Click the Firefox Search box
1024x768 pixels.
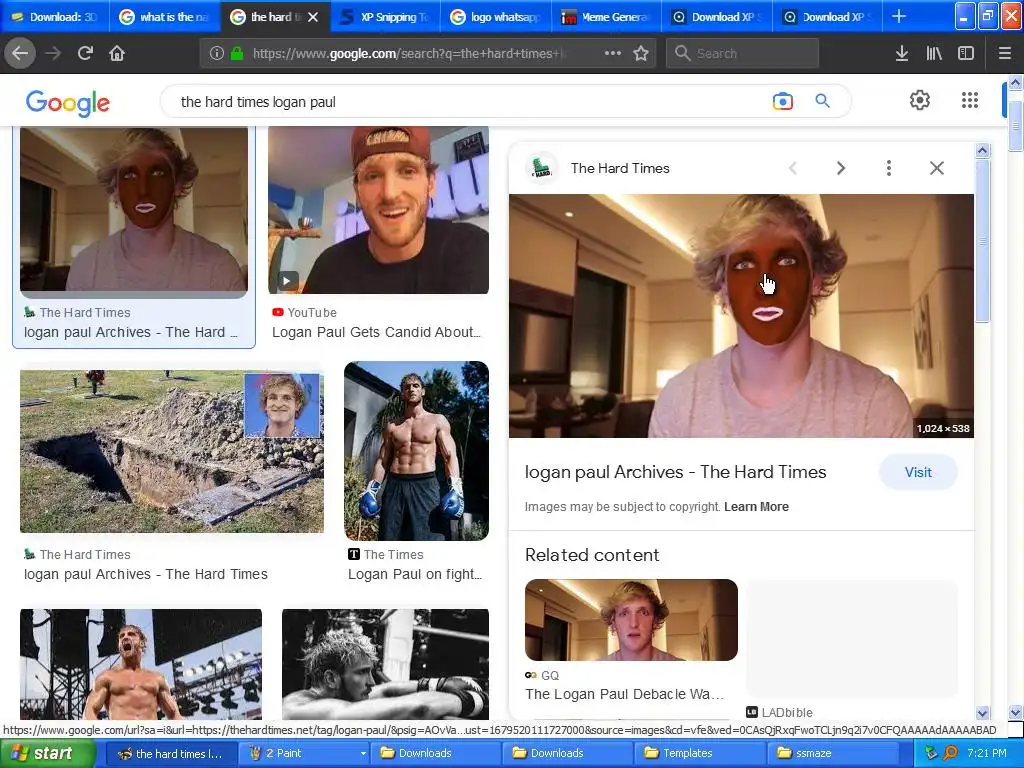(x=743, y=54)
